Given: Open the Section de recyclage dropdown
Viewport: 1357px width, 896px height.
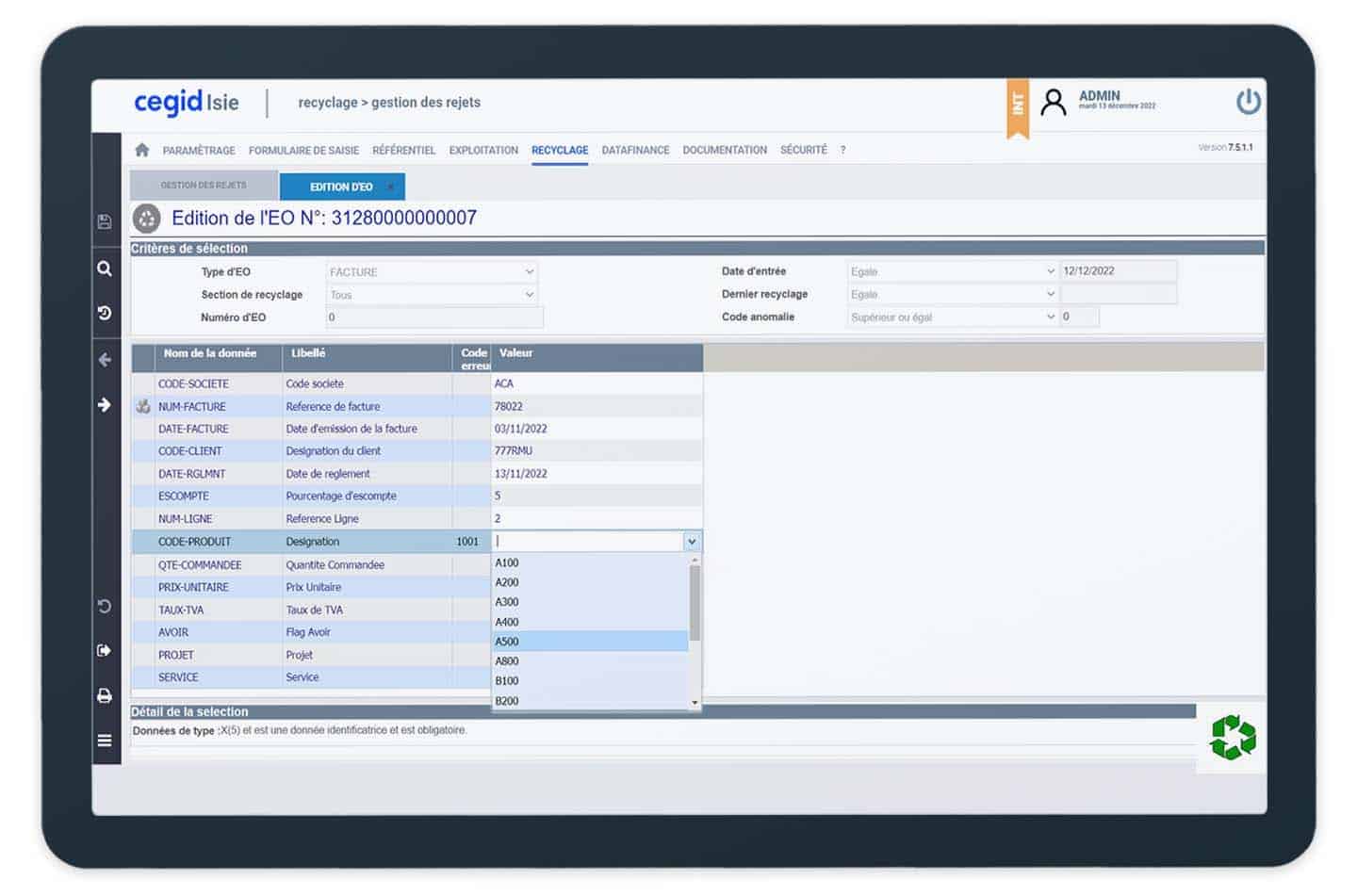Looking at the screenshot, I should tap(529, 295).
